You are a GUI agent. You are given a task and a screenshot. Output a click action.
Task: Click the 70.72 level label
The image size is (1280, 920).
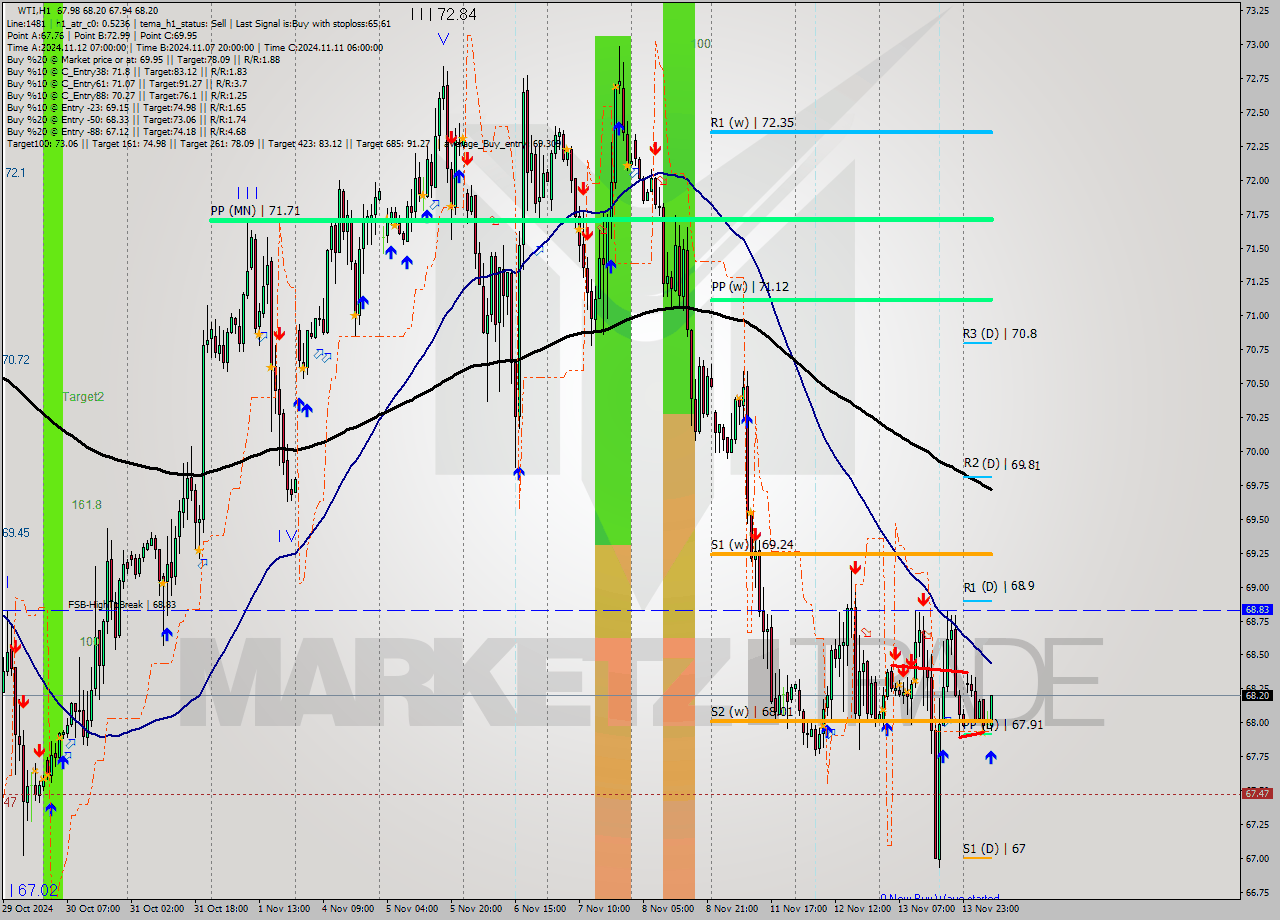pyautogui.click(x=16, y=359)
